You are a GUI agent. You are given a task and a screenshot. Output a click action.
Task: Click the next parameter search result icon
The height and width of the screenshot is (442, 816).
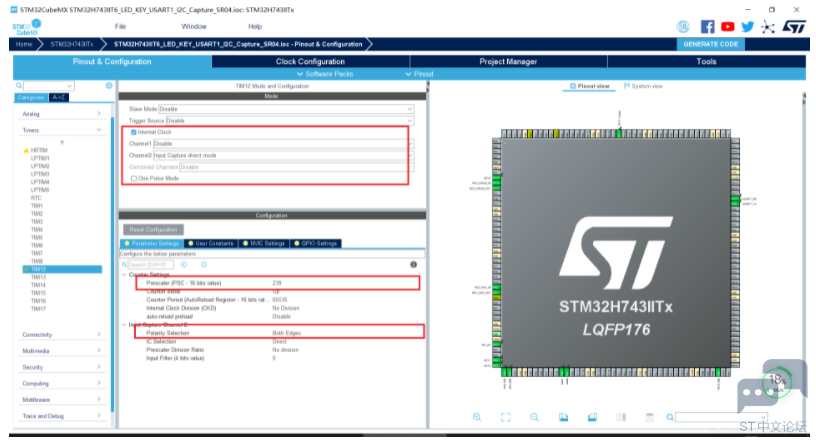[x=204, y=264]
